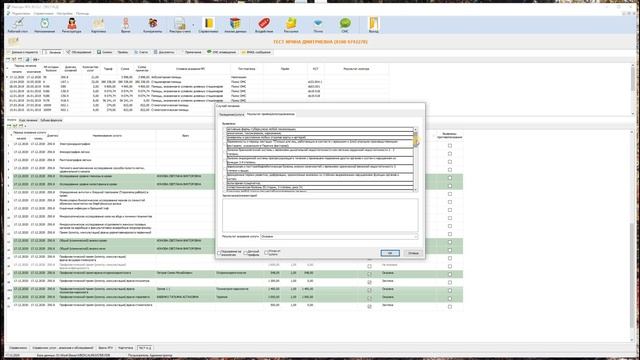
Task: Switch to the Счета tab
Action: [141, 52]
